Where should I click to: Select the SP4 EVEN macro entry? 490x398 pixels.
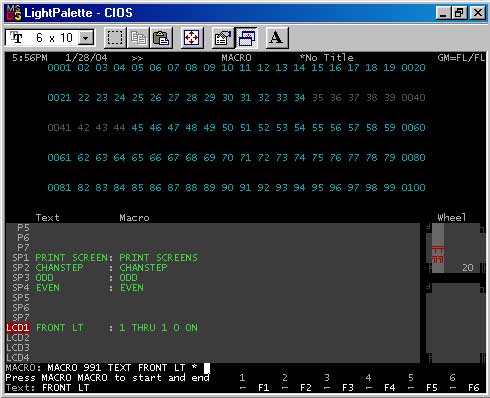pos(78,288)
